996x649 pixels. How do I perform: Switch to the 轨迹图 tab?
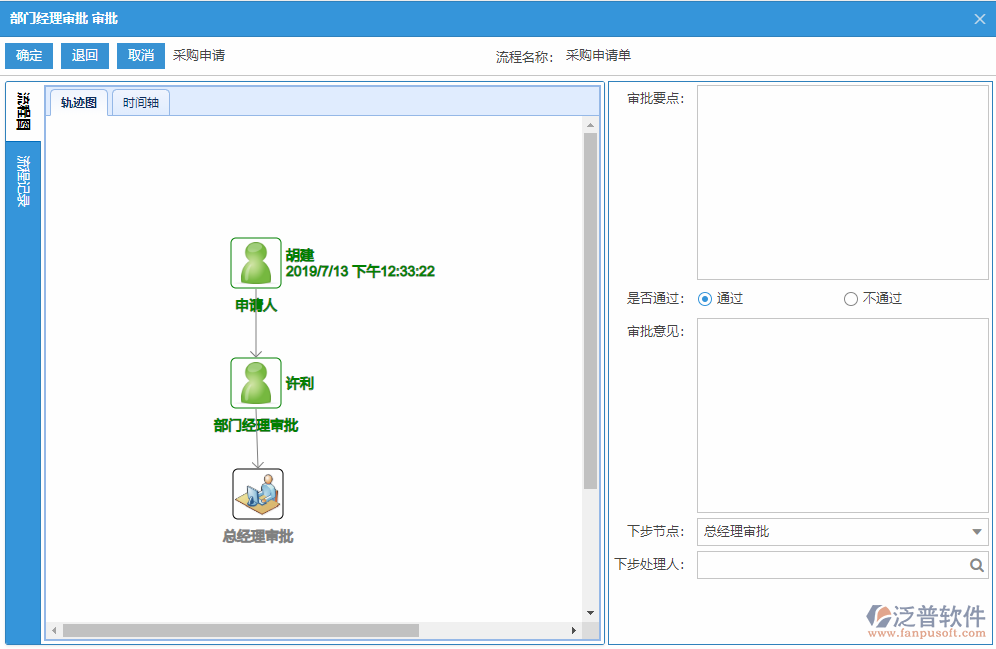79,103
